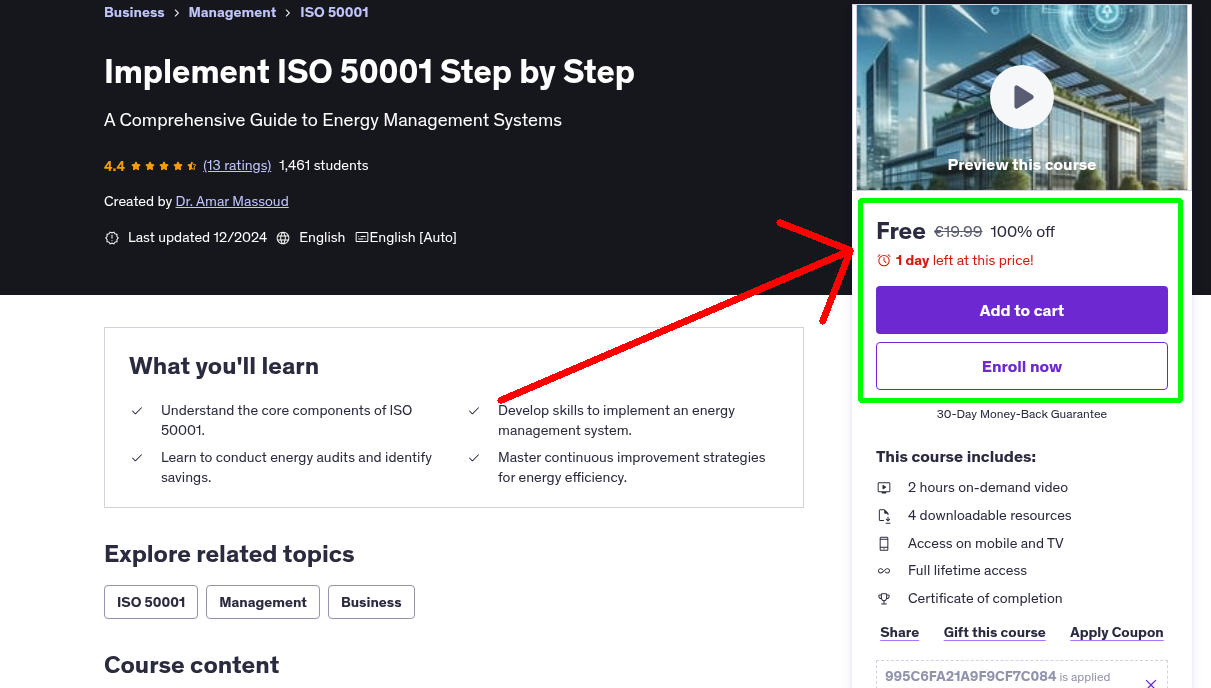Click the 'This course includes:' heading
The image size is (1211, 688).
956,457
